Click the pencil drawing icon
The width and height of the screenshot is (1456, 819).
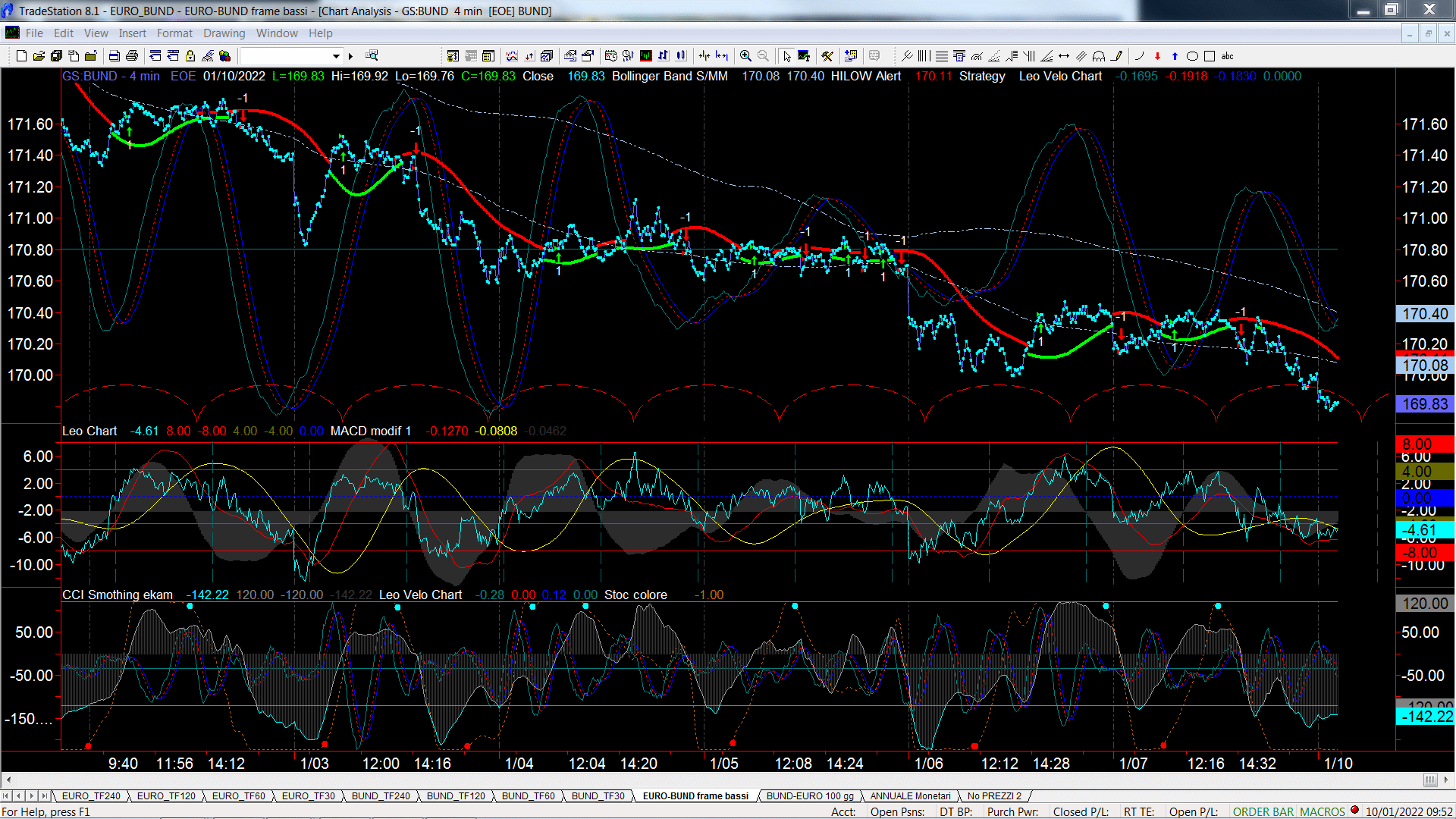(x=1116, y=56)
